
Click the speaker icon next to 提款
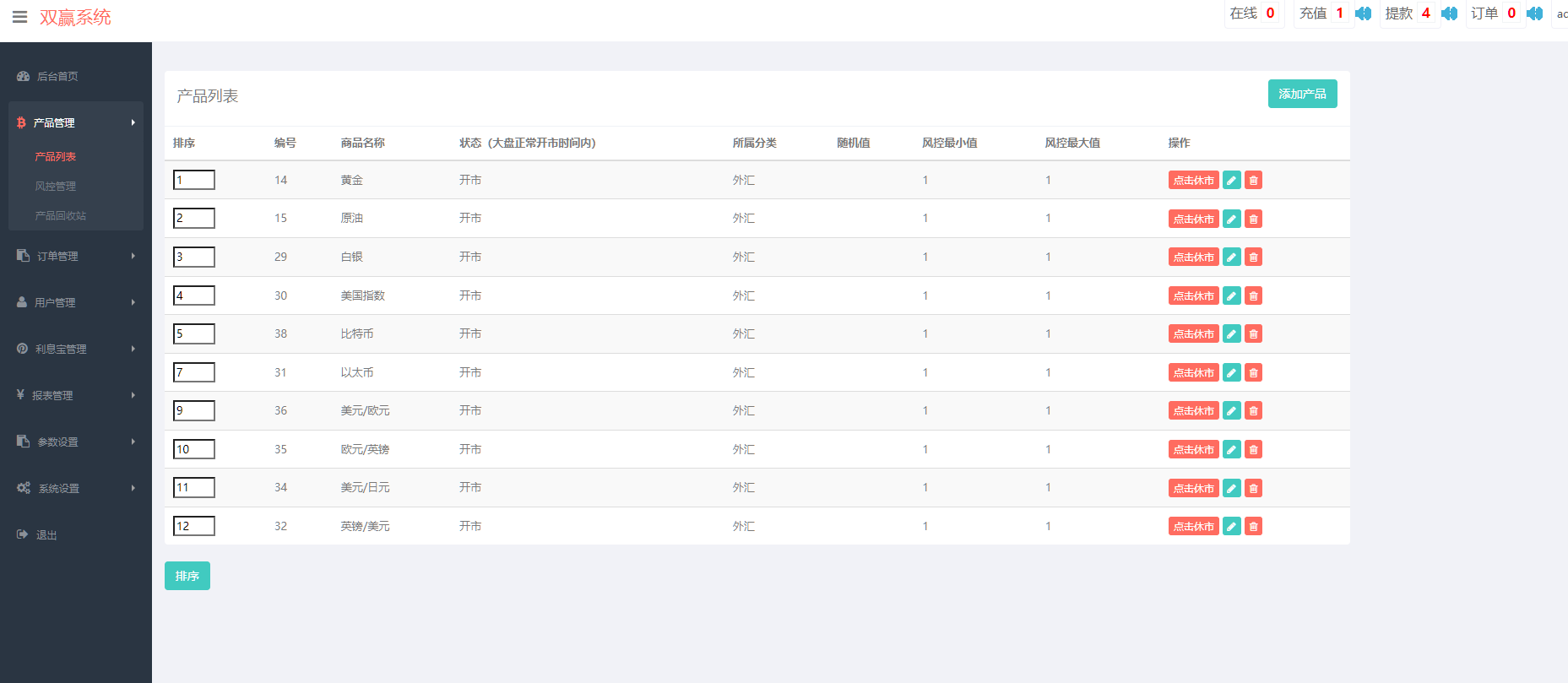click(x=1449, y=14)
